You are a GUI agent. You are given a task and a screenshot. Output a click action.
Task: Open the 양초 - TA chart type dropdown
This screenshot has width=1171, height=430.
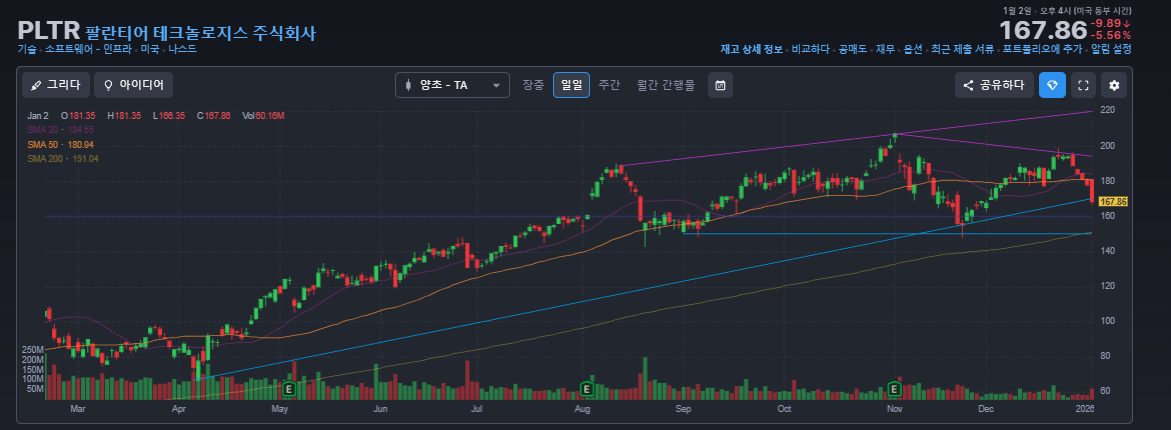pos(453,85)
